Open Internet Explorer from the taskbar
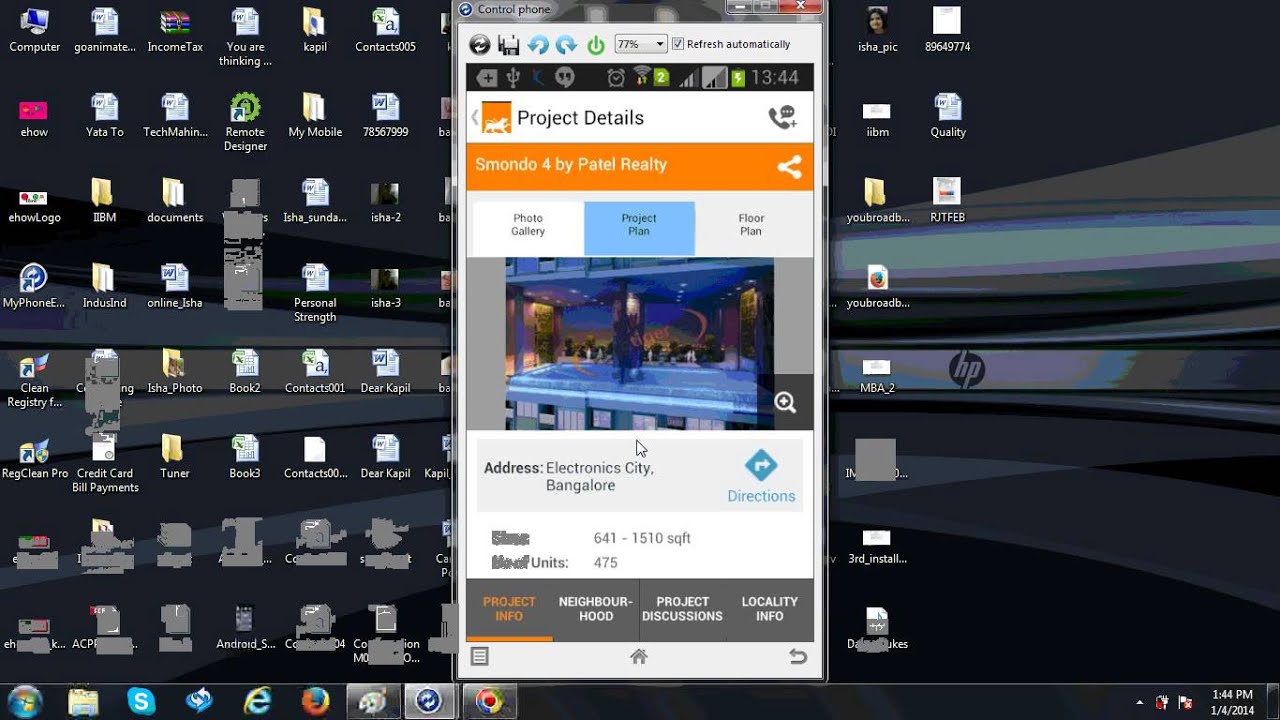 point(258,702)
